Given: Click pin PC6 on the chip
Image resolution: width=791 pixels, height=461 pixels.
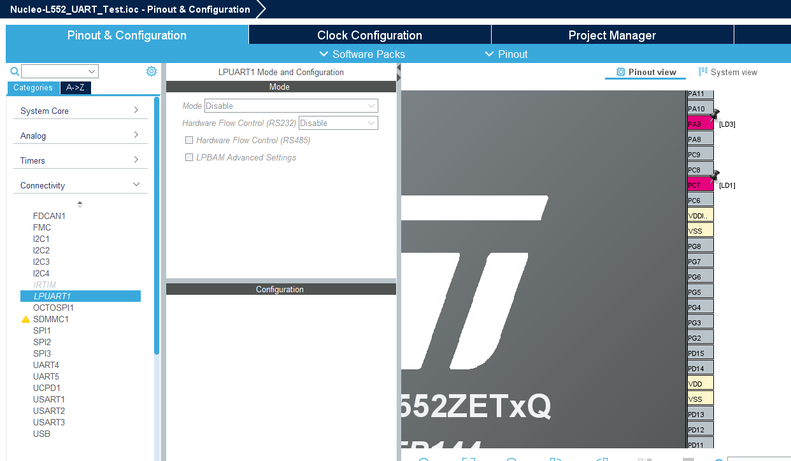Looking at the screenshot, I should tap(700, 200).
